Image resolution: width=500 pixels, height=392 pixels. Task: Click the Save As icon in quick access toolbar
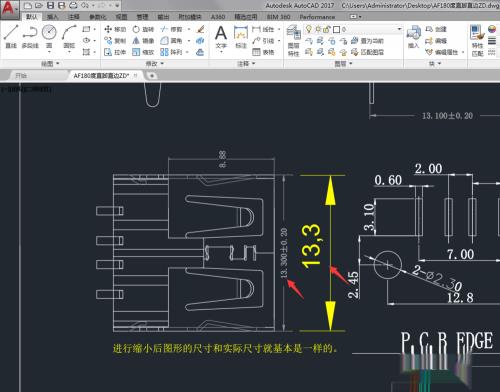pos(61,5)
